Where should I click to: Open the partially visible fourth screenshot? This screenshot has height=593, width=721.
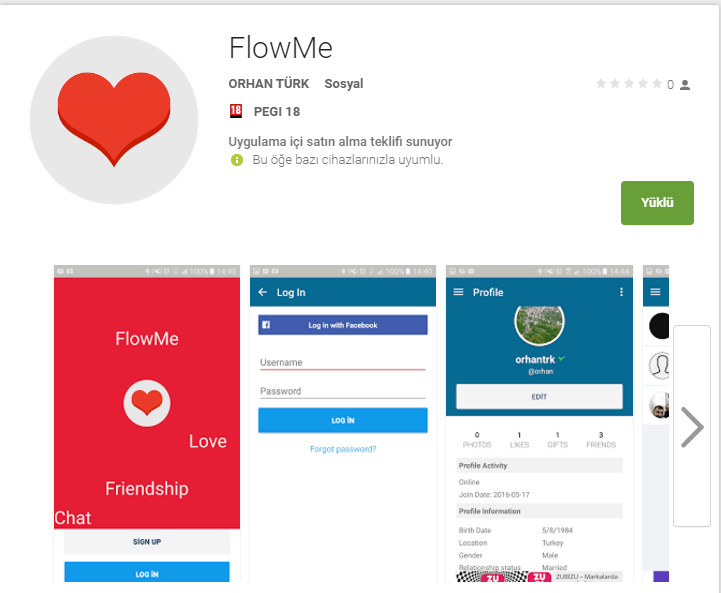click(x=656, y=423)
